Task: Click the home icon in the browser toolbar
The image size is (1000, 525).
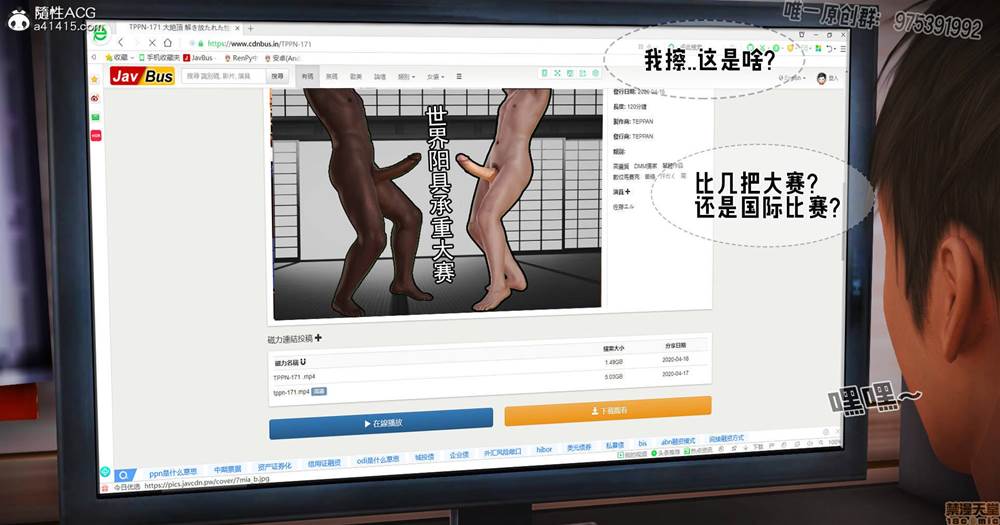Action: coord(168,43)
